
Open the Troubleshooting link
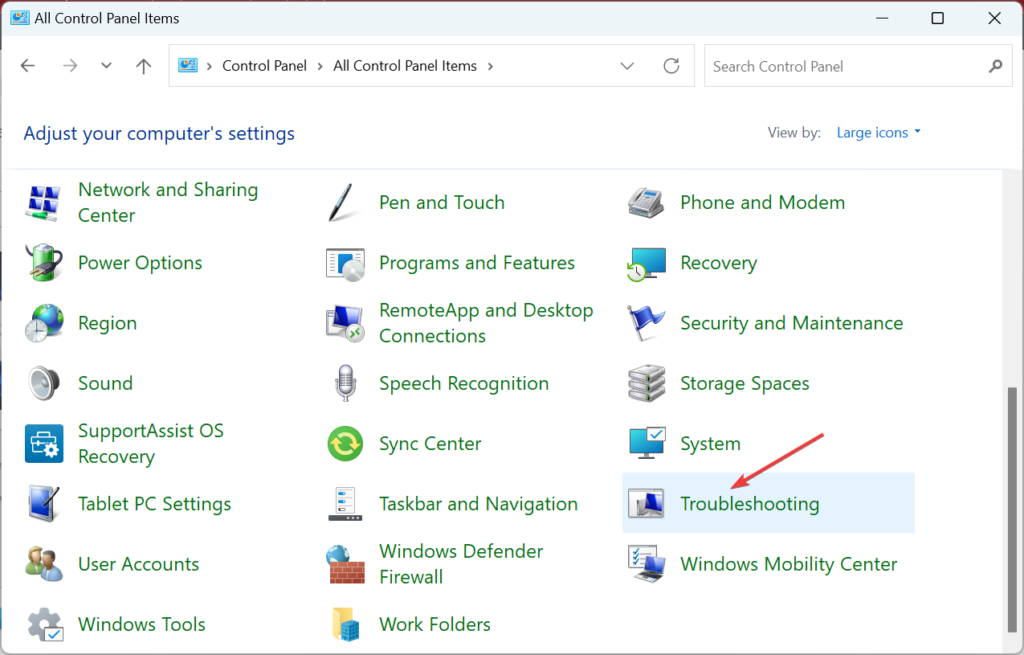click(750, 503)
